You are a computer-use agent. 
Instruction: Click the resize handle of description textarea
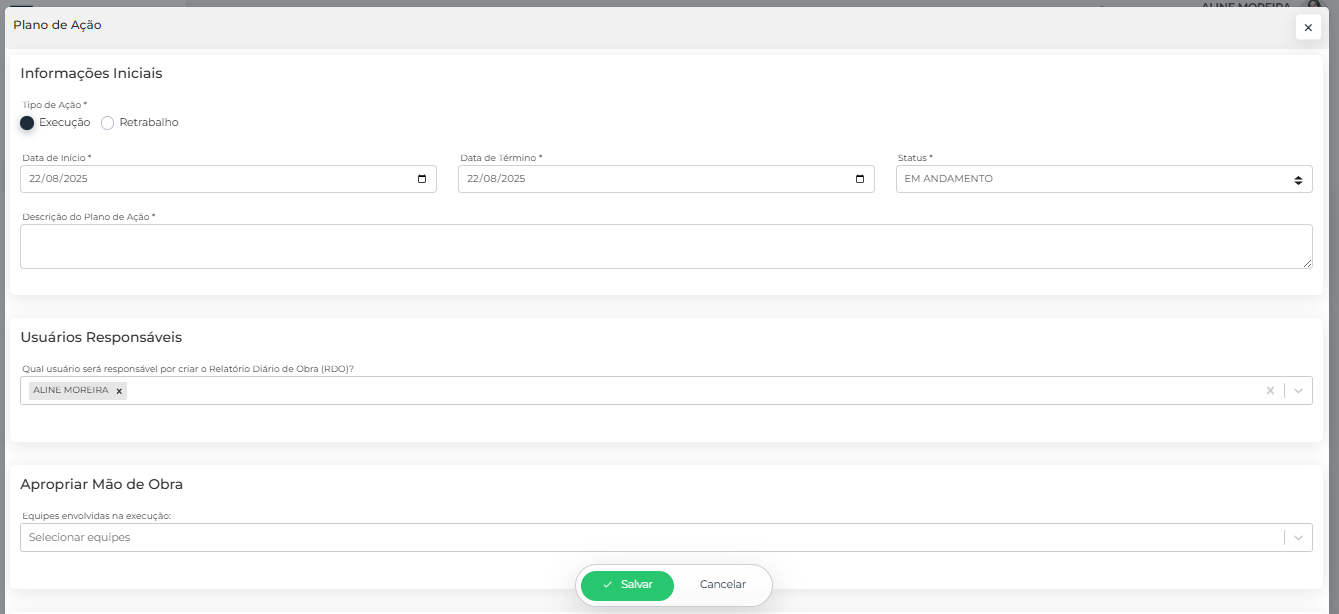(x=1307, y=263)
